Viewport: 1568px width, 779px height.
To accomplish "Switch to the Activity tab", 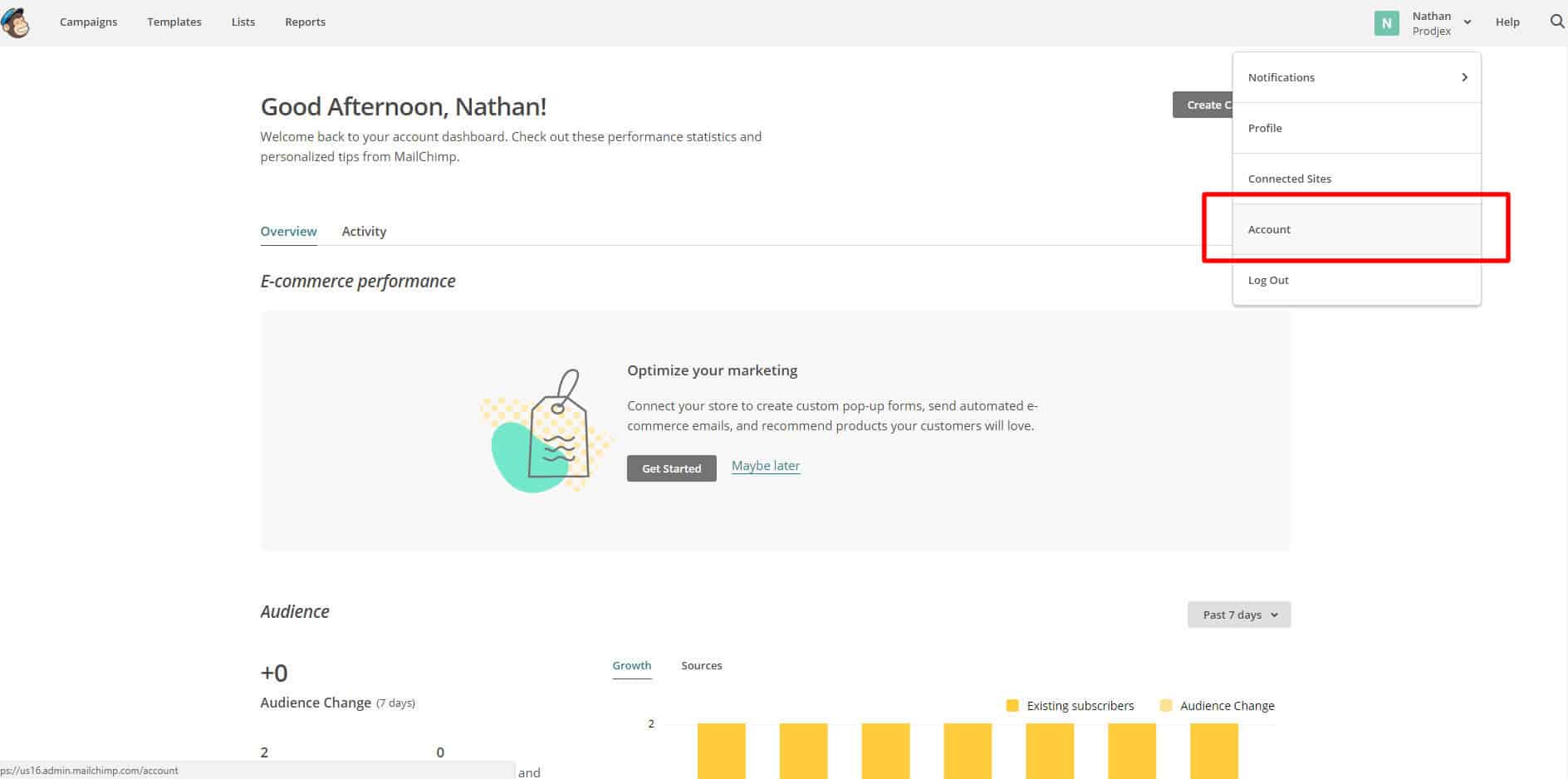I will [x=364, y=231].
